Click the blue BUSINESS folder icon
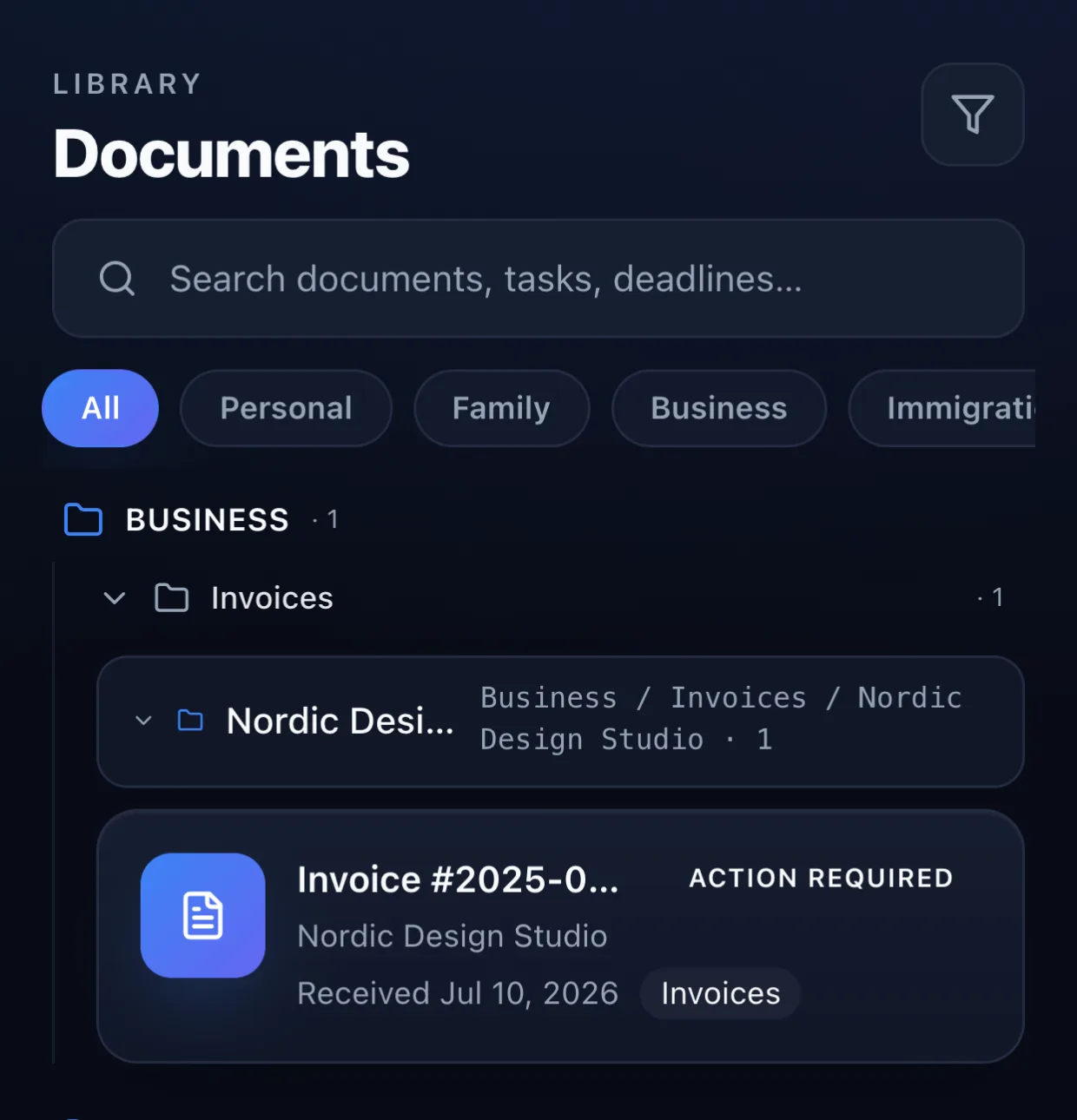This screenshot has width=1077, height=1120. click(x=83, y=519)
